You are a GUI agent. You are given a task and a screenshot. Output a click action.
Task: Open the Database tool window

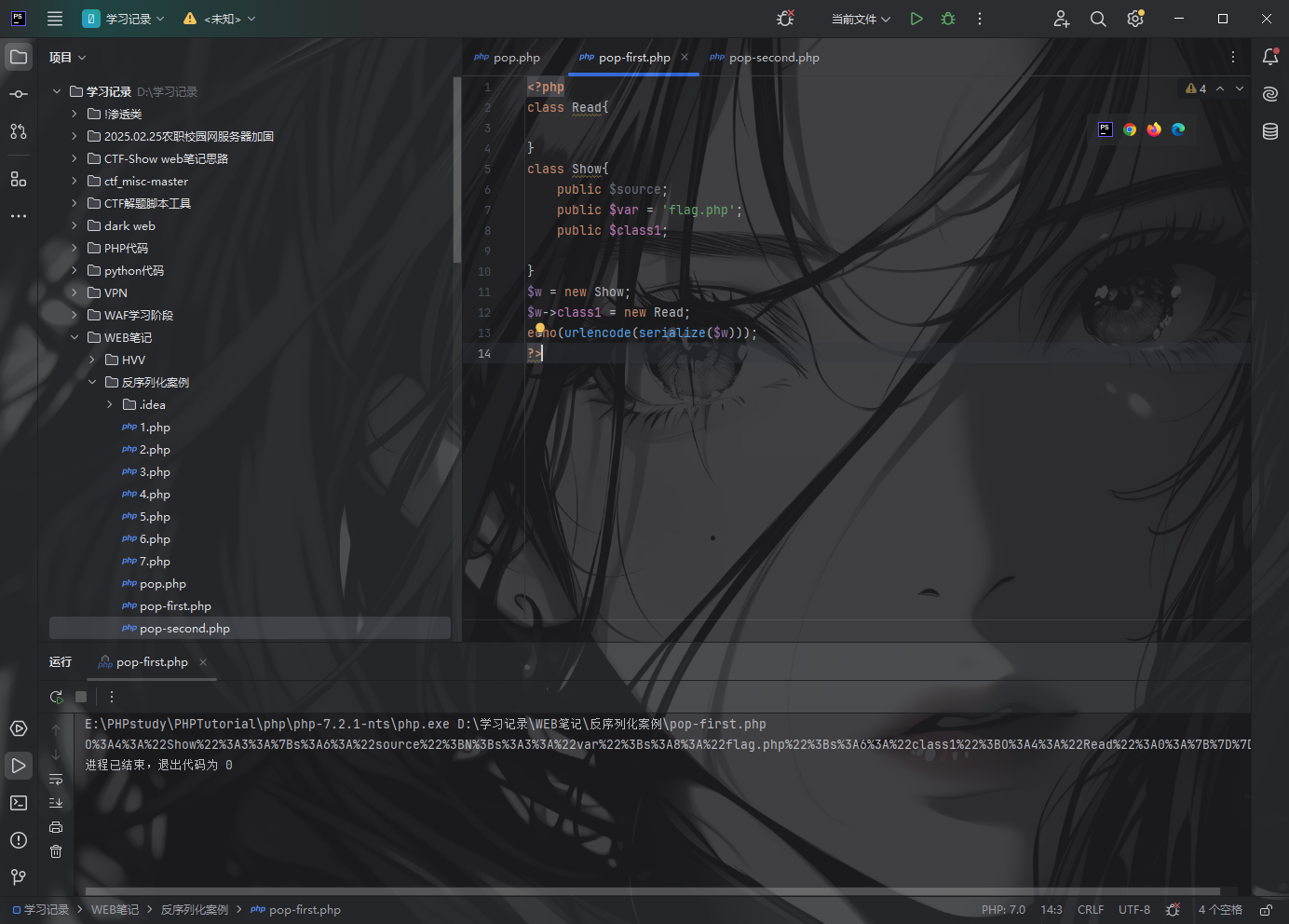point(1270,131)
